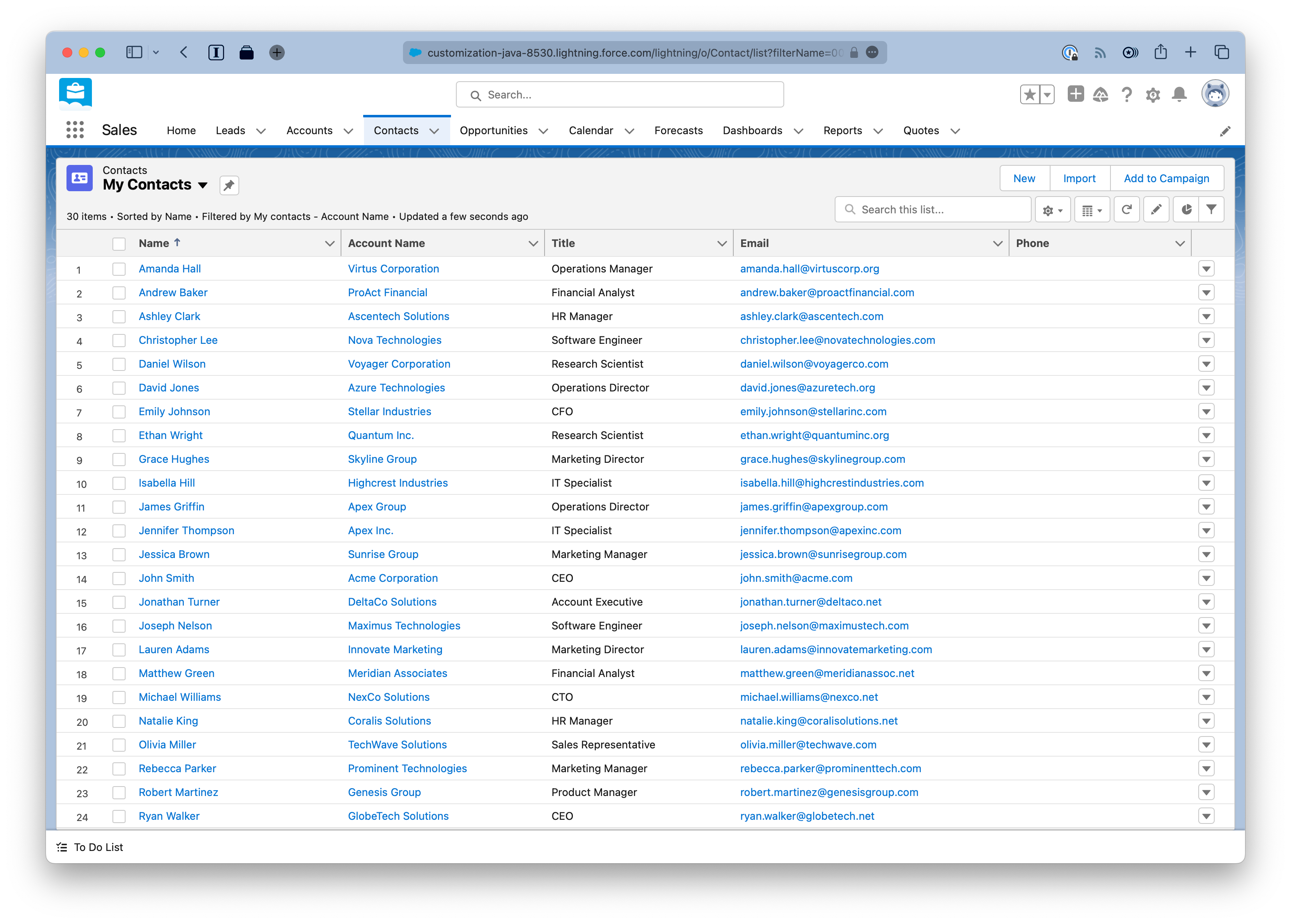
Task: Click the New button
Action: 1023,178
